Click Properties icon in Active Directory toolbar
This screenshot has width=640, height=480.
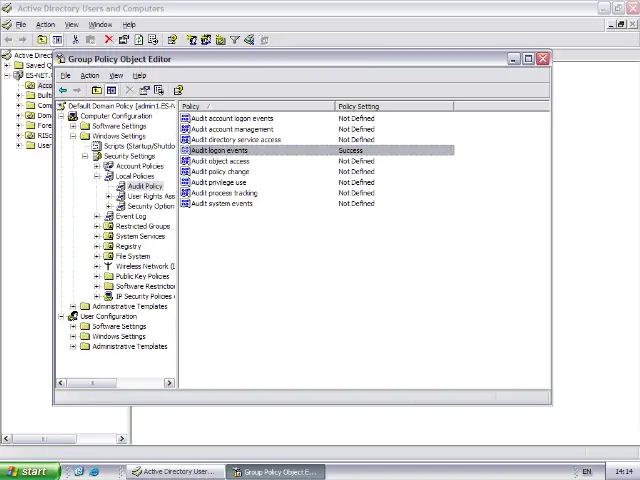pyautogui.click(x=124, y=40)
